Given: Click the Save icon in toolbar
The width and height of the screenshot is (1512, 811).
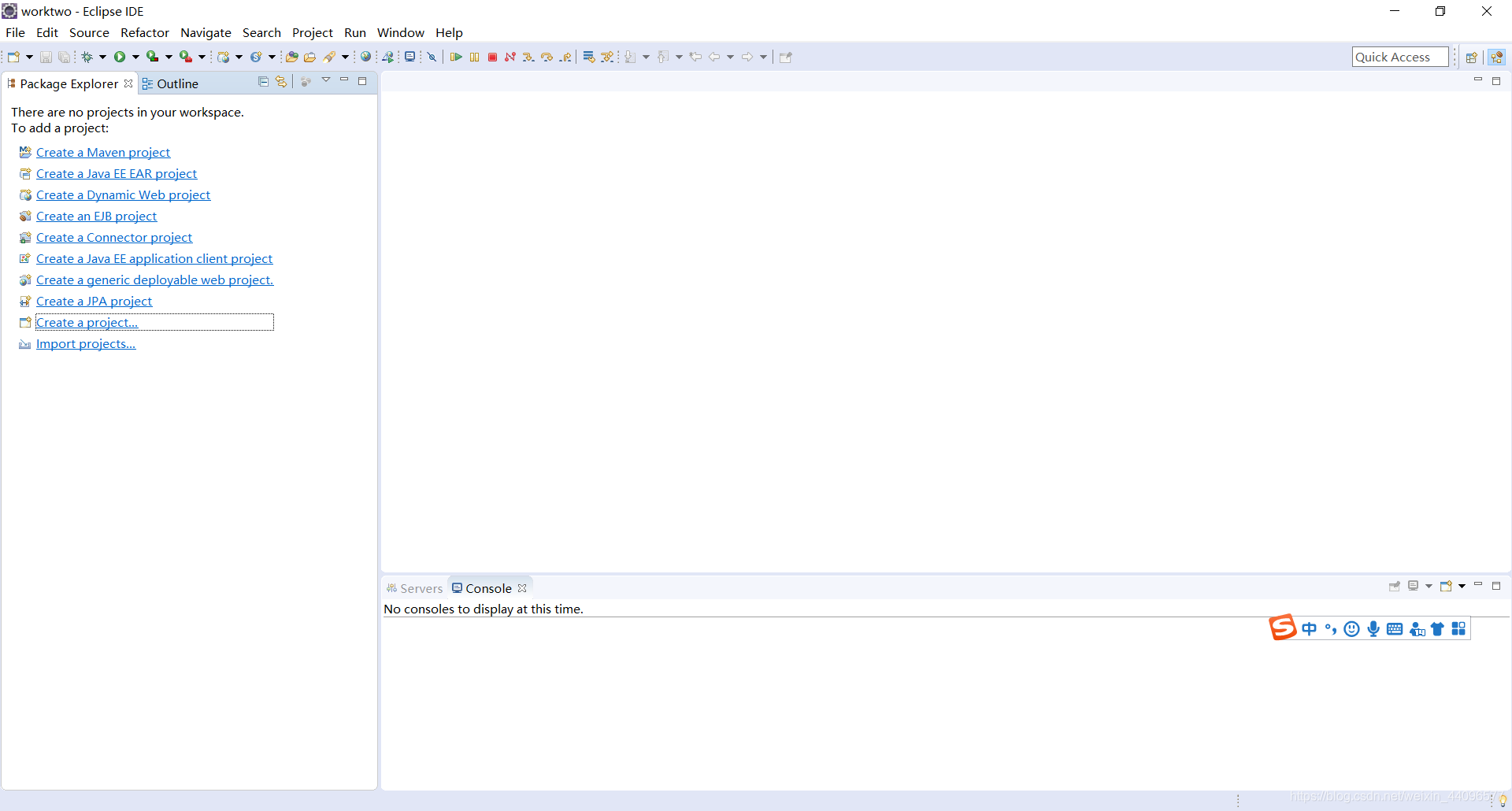Looking at the screenshot, I should tap(46, 57).
